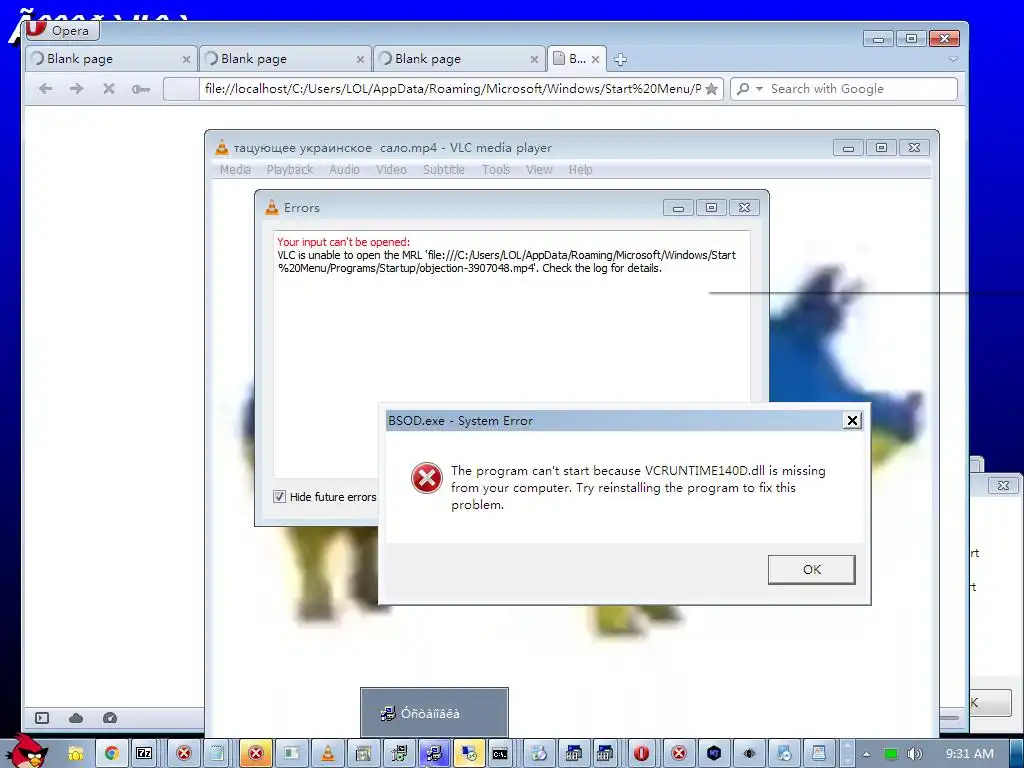Open the search engine dropdown arrow
This screenshot has width=1024, height=768.
coord(759,88)
